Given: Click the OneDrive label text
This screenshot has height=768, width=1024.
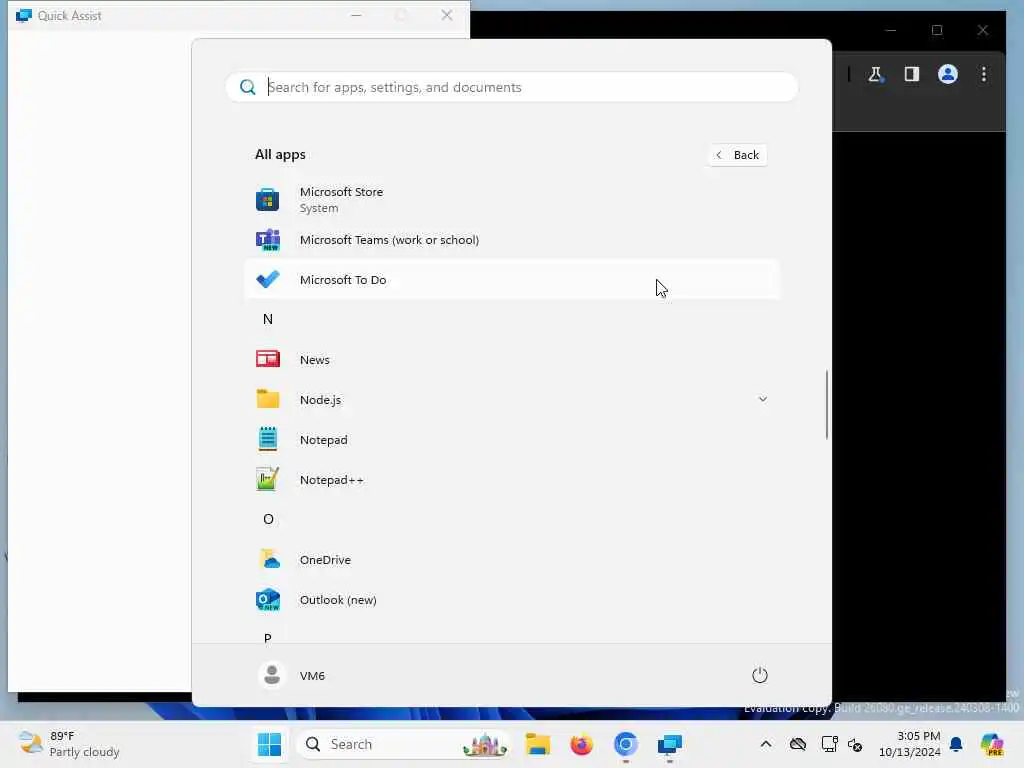Looking at the screenshot, I should pos(325,560).
